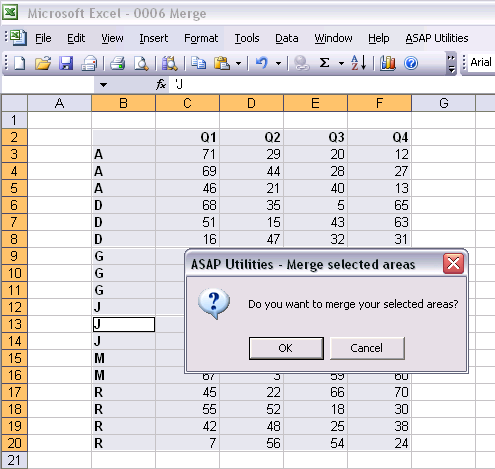Click the formula bar input showing 'J

pos(332,84)
